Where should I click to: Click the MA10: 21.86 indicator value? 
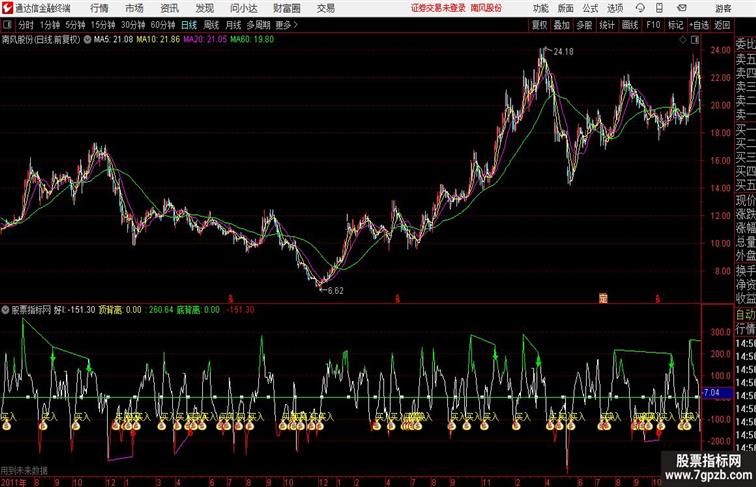(158, 40)
